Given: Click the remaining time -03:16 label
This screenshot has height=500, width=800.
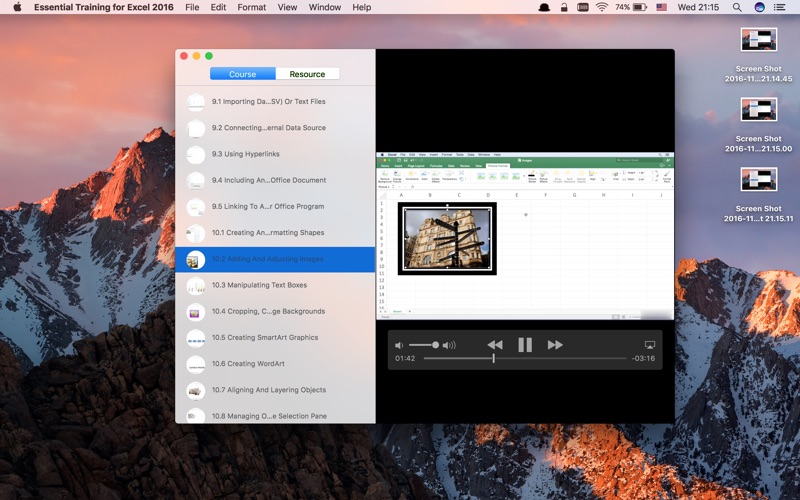Looking at the screenshot, I should 643,358.
